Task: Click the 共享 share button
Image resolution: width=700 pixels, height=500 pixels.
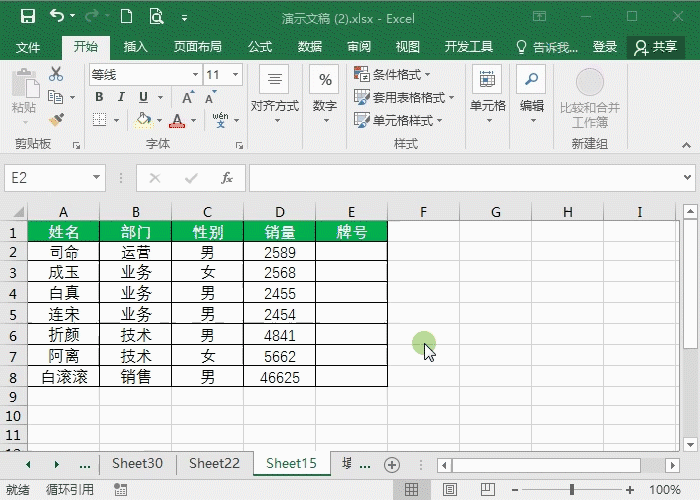Action: click(656, 47)
